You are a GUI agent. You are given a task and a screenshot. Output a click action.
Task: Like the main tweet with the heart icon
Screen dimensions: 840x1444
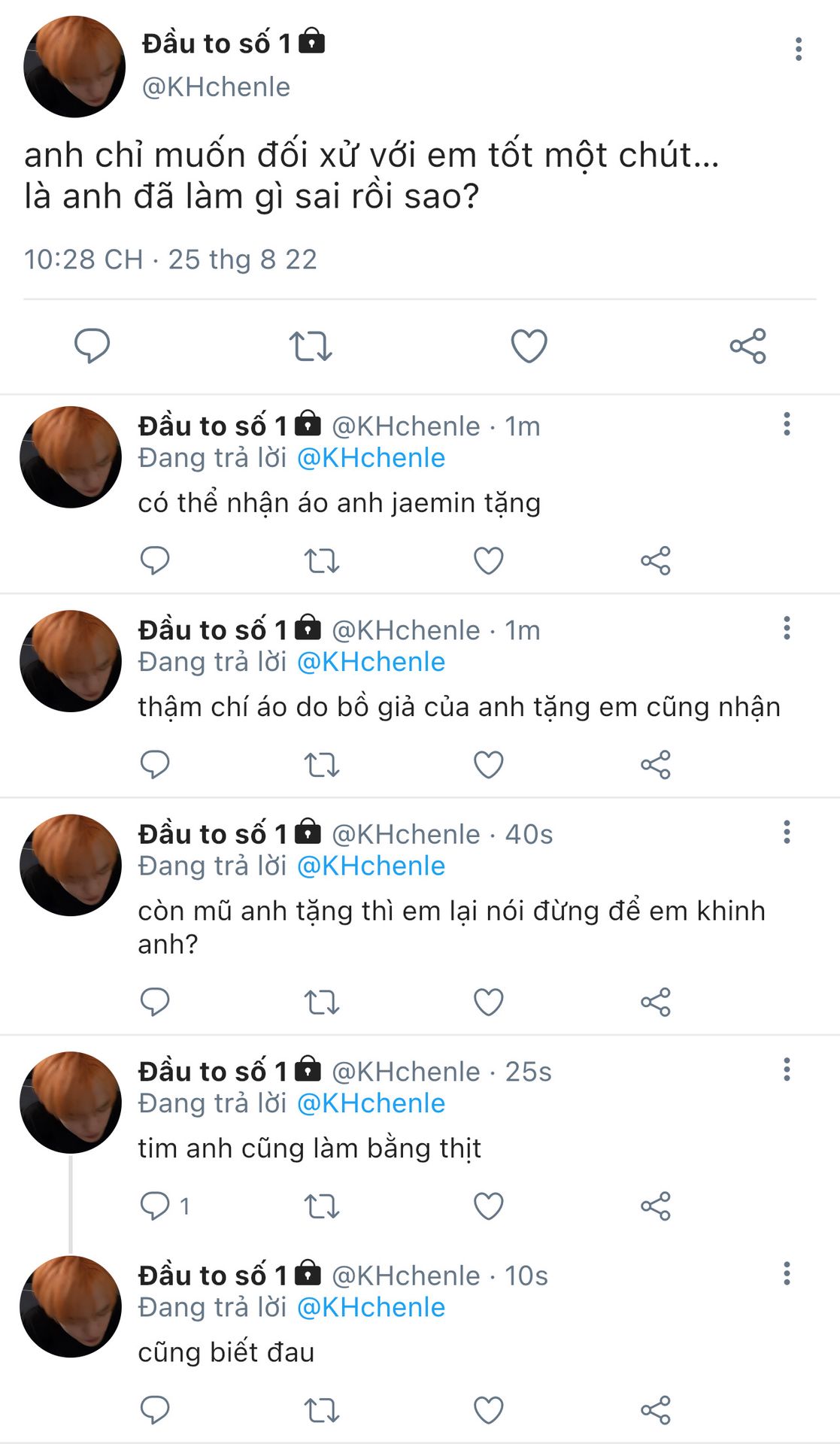(529, 346)
